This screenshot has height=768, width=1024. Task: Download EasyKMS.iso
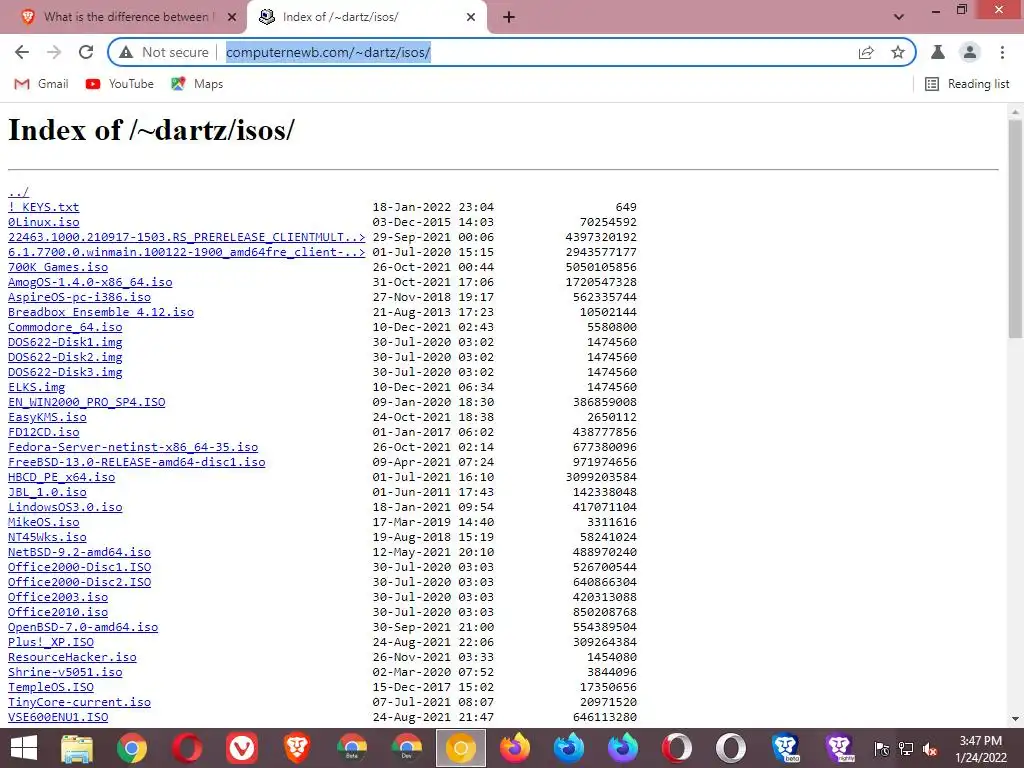tap(47, 417)
